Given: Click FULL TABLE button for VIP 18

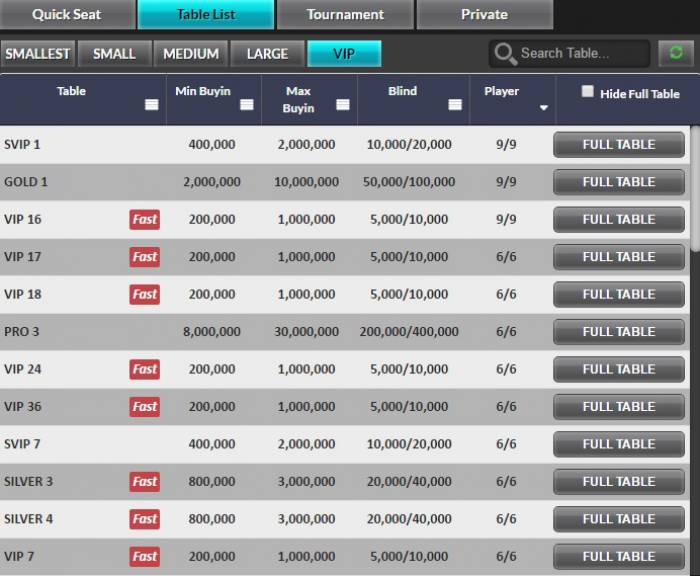Looking at the screenshot, I should click(619, 294).
